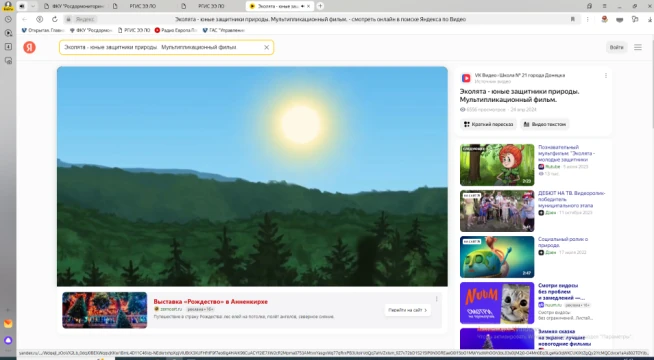654x360 pixels.
Task: Click the sound indicator button in tab strip
Action: [x=22, y=6]
